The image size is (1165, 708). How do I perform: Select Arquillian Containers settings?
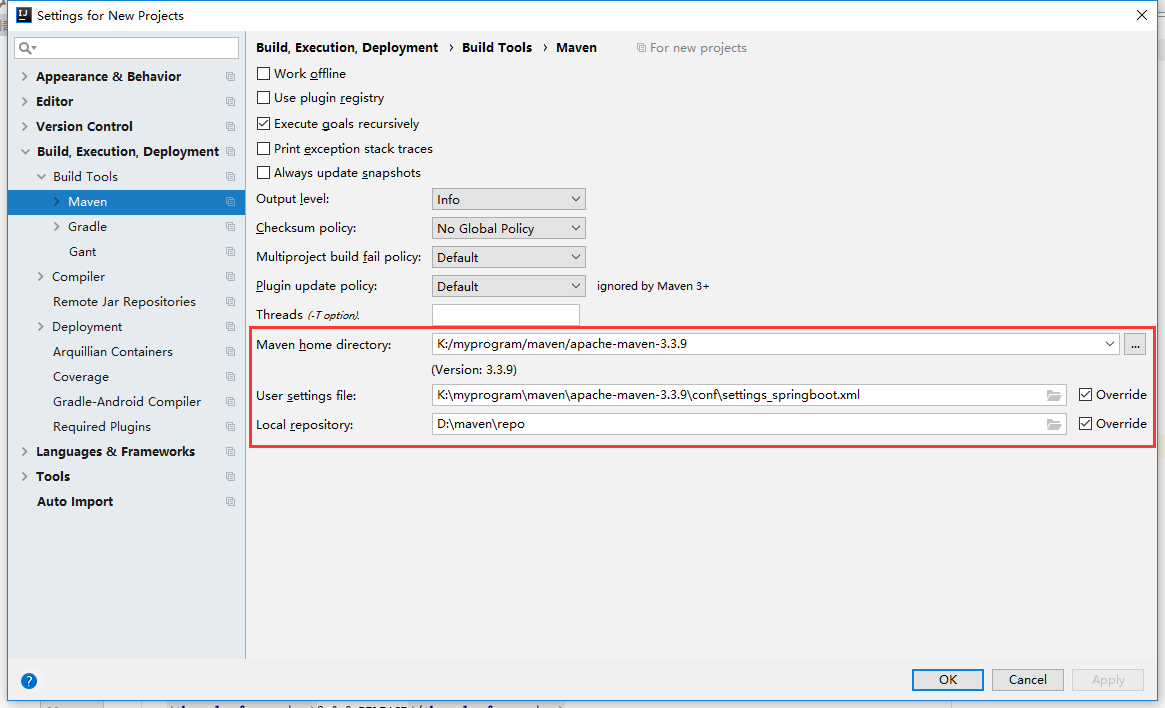tap(112, 352)
